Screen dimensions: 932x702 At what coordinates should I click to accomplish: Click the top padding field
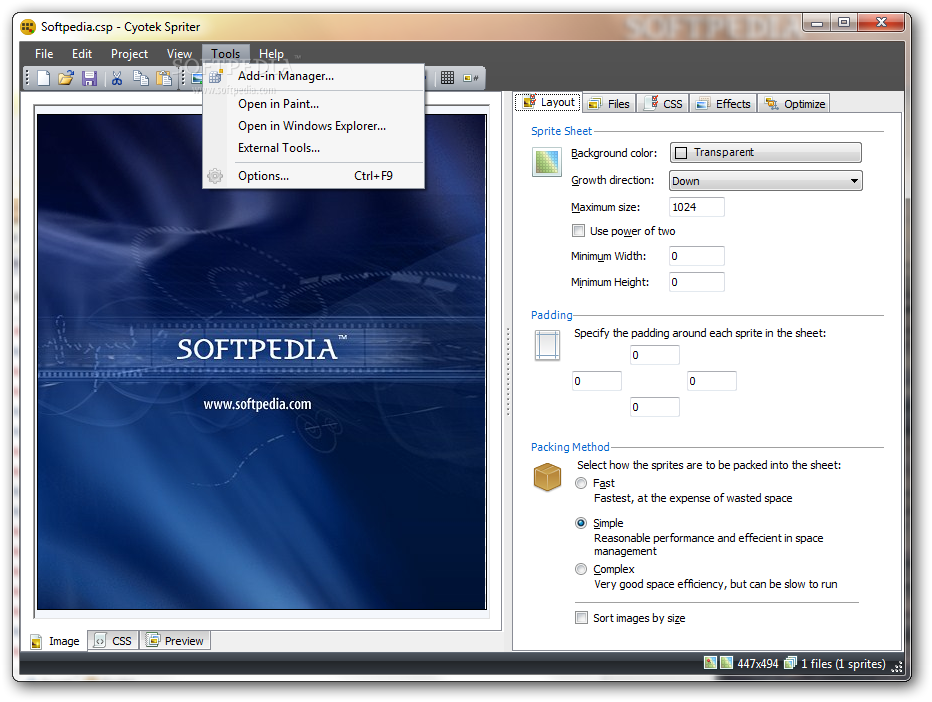coord(654,355)
